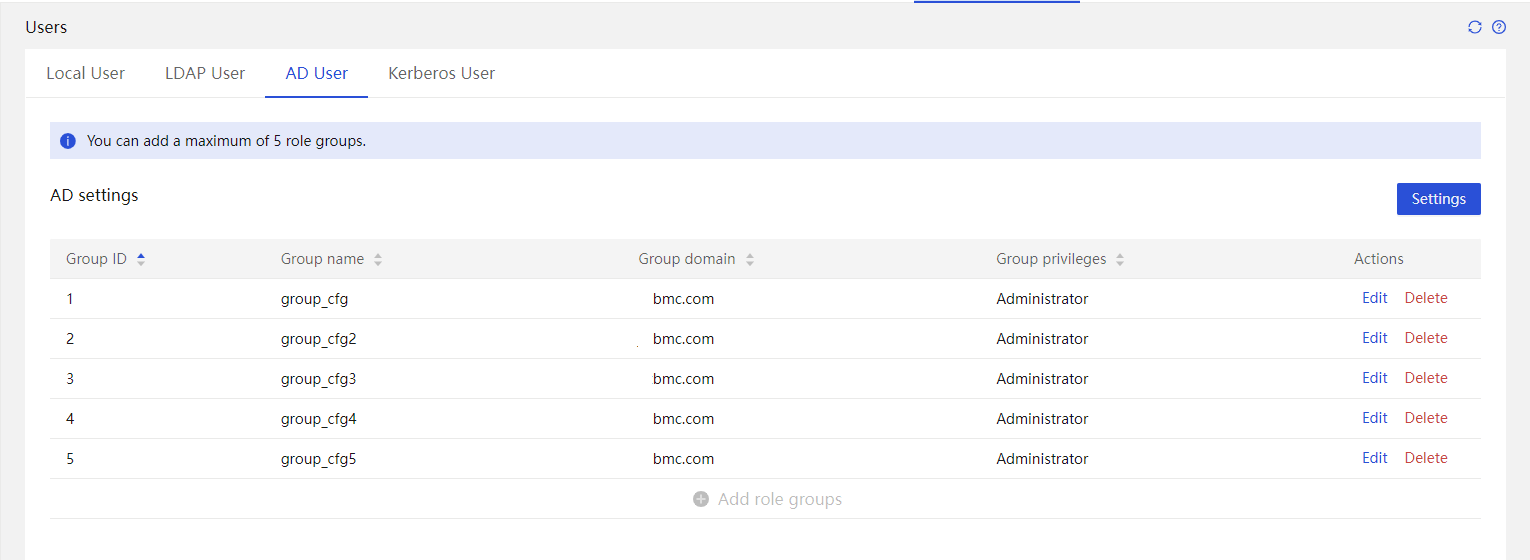Click the refresh icon beside Users header
This screenshot has height=560, width=1530.
[1474, 27]
